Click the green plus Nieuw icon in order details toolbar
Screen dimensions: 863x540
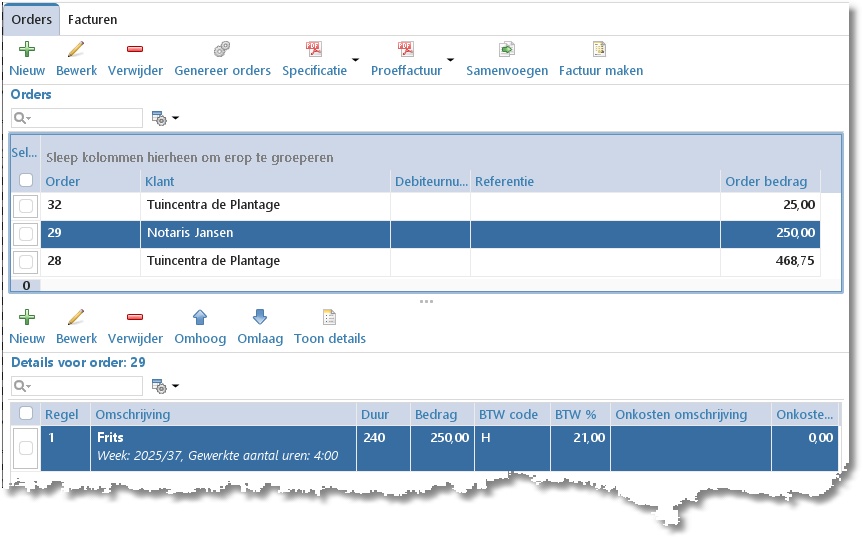click(x=26, y=318)
